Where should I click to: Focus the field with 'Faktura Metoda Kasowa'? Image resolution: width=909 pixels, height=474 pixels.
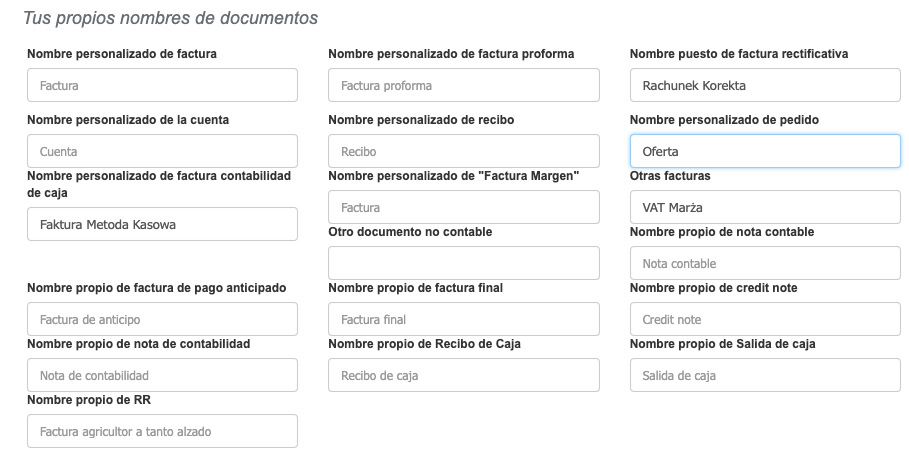[x=162, y=224]
